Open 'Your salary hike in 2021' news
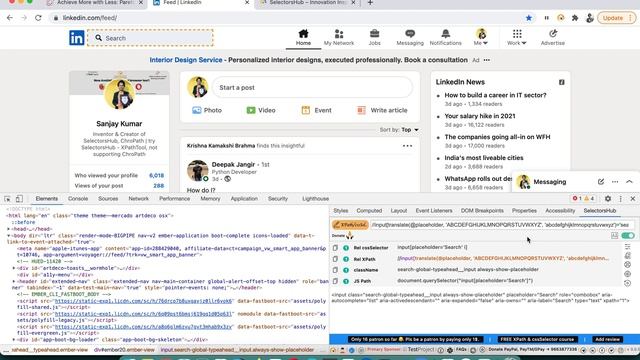This screenshot has height=360, width=640. 480,116
